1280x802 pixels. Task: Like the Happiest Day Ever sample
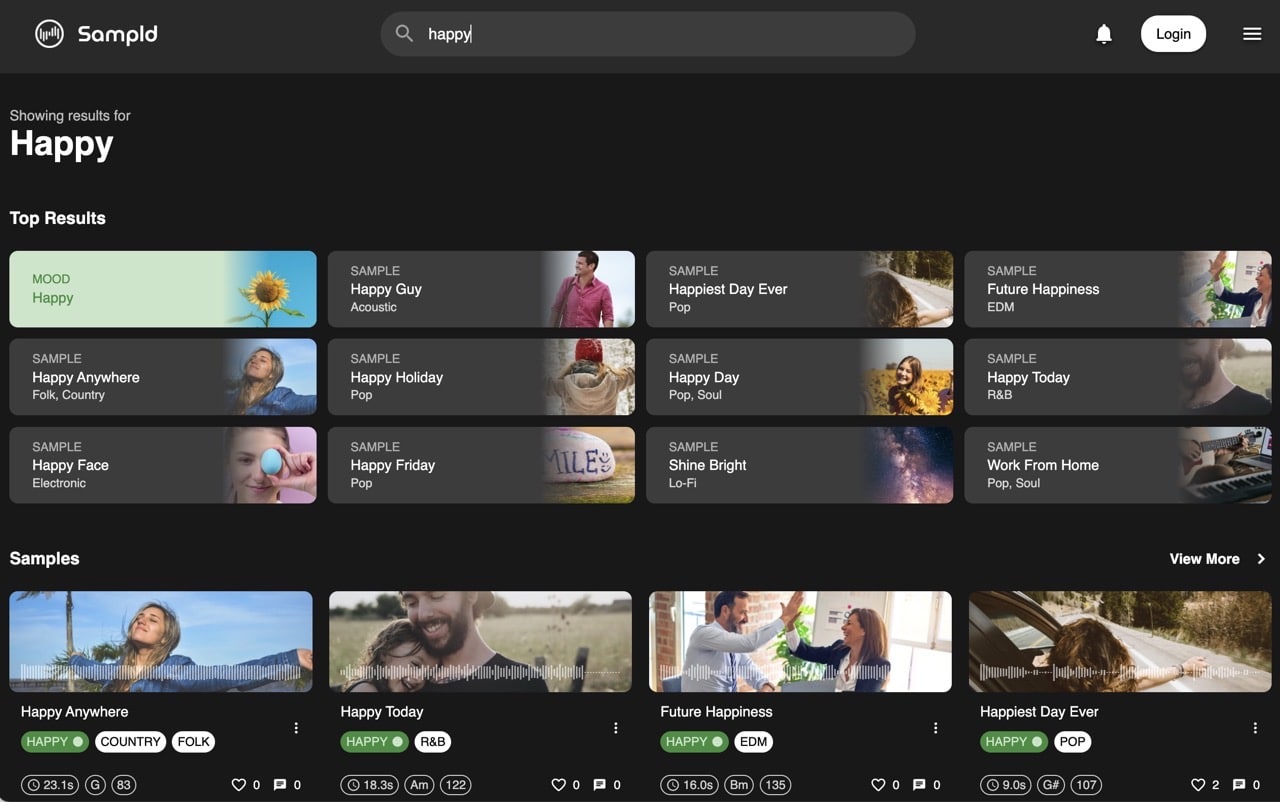1198,785
